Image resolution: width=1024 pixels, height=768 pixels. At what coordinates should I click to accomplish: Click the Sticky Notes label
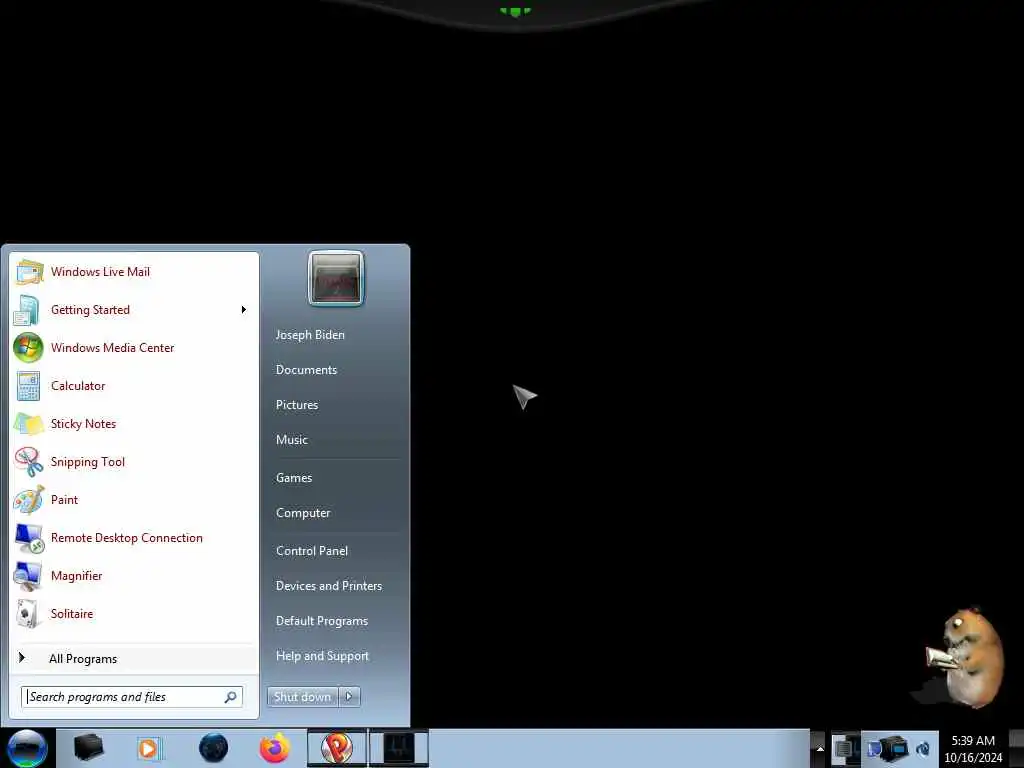click(x=84, y=424)
